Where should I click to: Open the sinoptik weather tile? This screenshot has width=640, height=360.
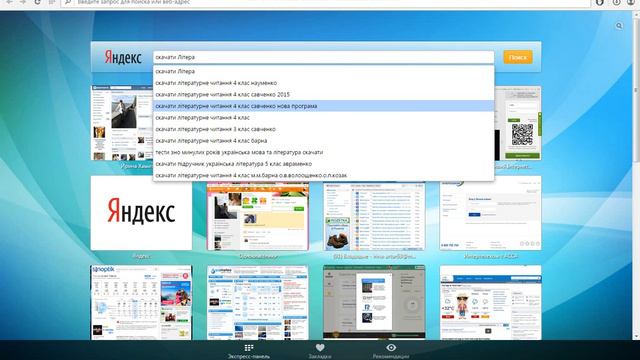141,302
